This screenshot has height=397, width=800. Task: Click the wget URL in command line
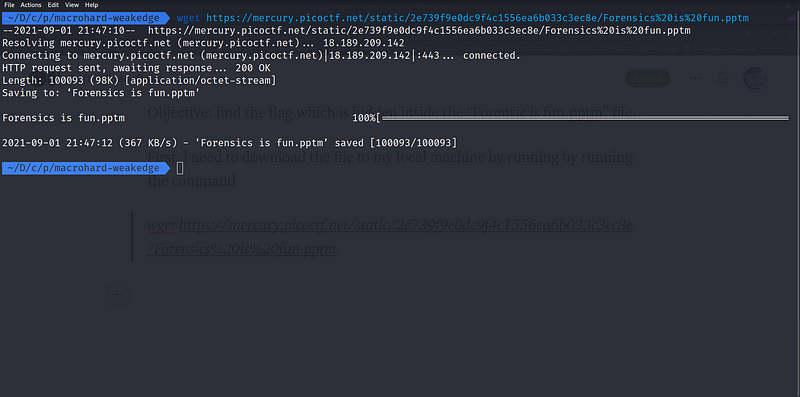[x=477, y=18]
